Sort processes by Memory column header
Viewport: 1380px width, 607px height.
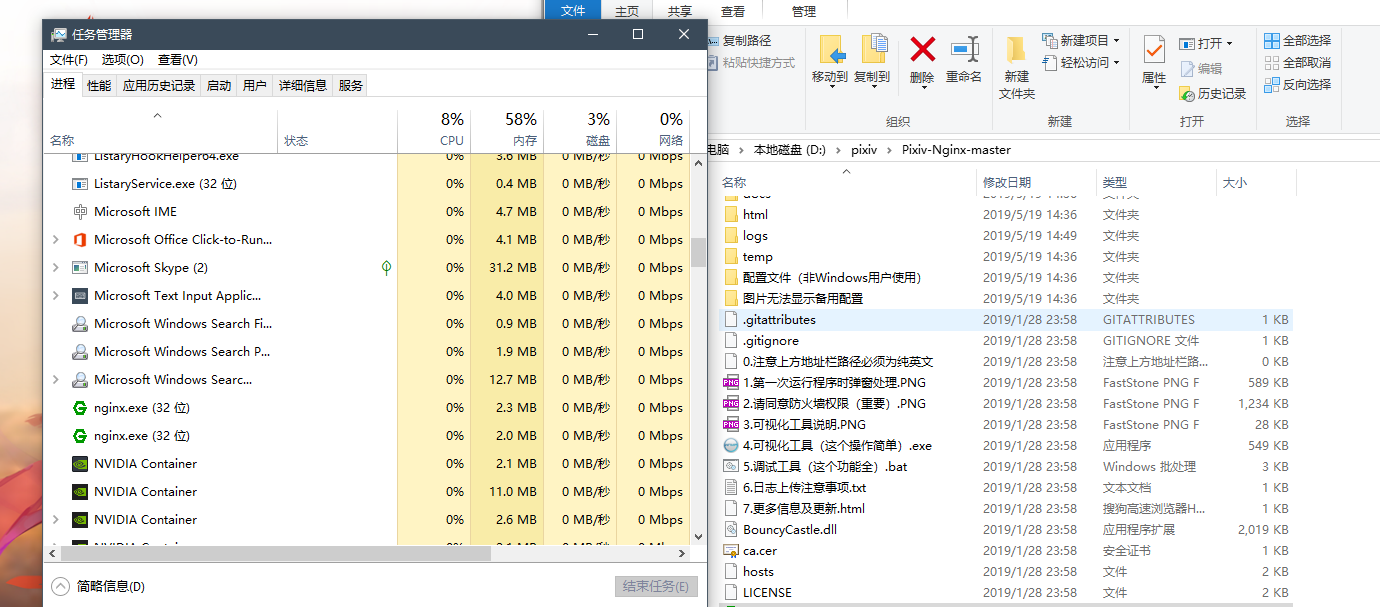coord(506,130)
